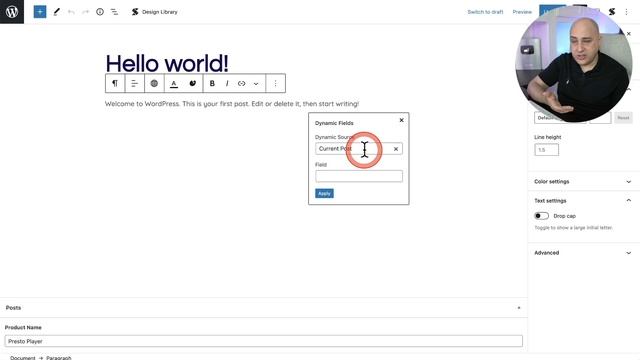Open the Stackable settings icon in the top bar
This screenshot has width=640, height=360.
coord(611,12)
